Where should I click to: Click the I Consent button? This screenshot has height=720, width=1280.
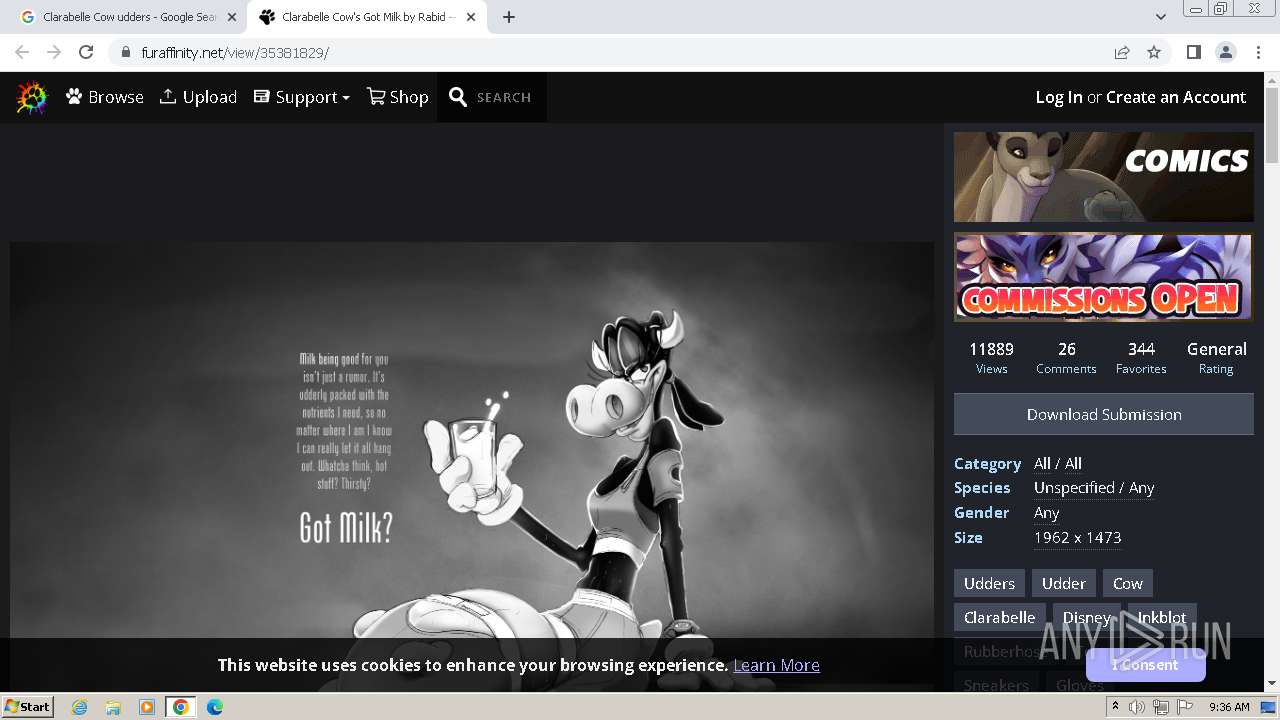(x=1145, y=665)
